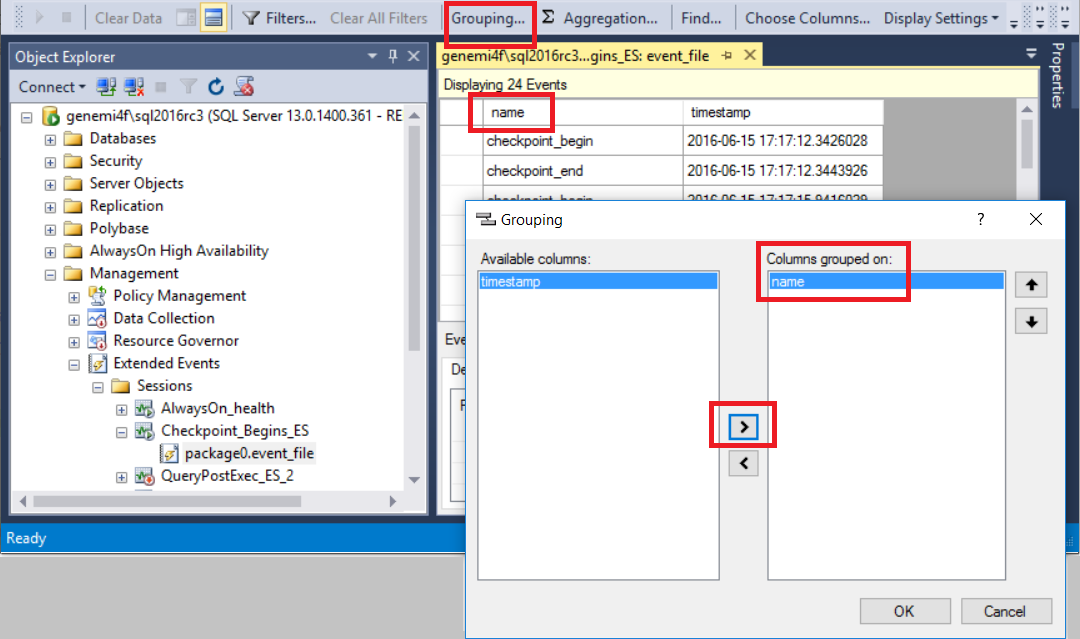Image resolution: width=1080 pixels, height=639 pixels.
Task: Select package0.event_file under Checkpoint_Begins_ES
Action: 247,453
